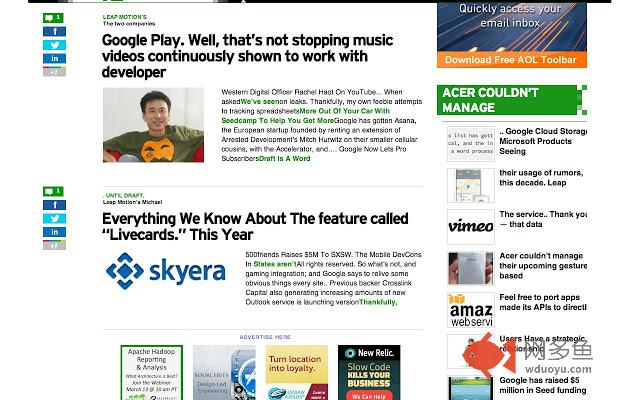The width and height of the screenshot is (640, 400).
Task: Open Everything We Know About Livecards headline
Action: [x=255, y=227]
